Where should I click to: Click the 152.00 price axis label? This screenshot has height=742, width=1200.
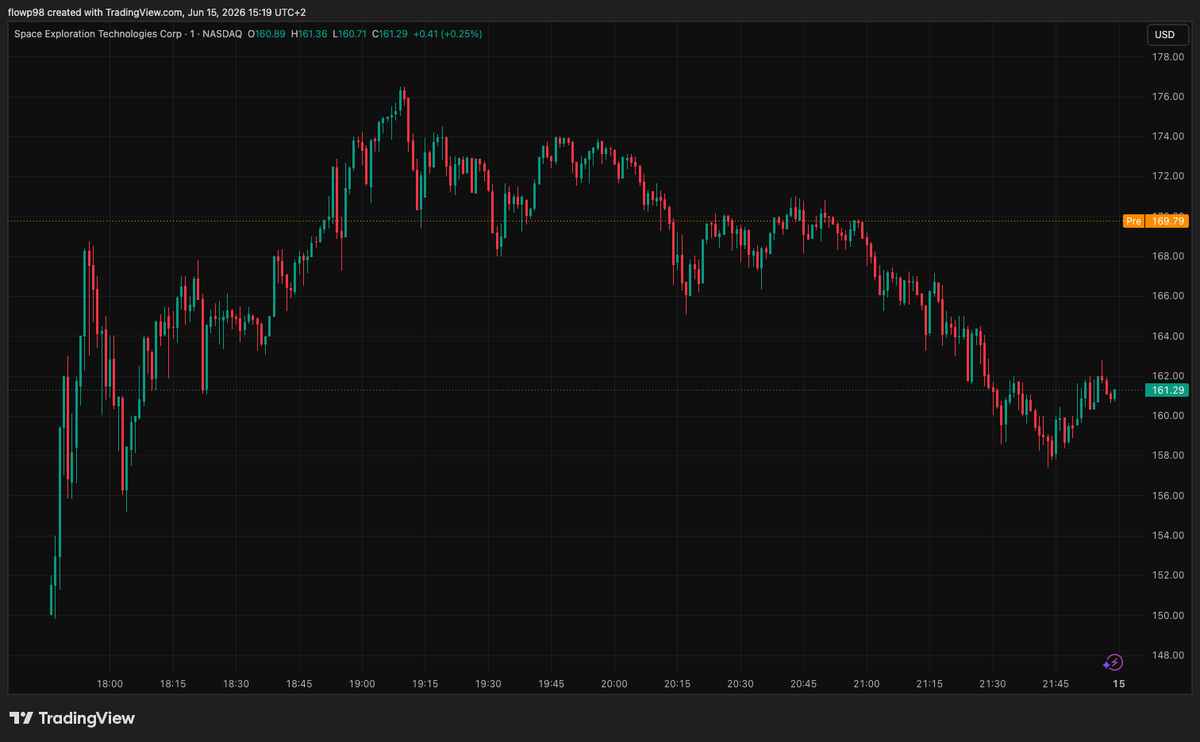(x=1168, y=576)
